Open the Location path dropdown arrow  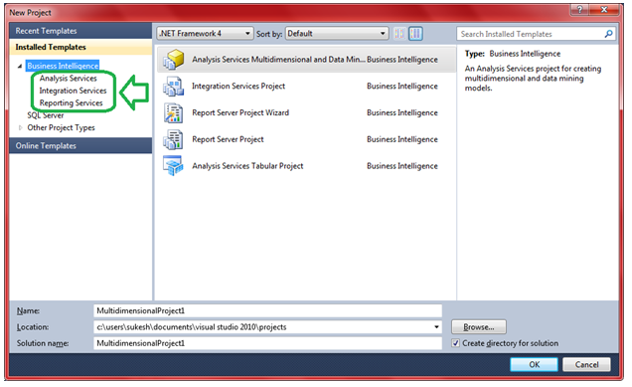coord(436,327)
